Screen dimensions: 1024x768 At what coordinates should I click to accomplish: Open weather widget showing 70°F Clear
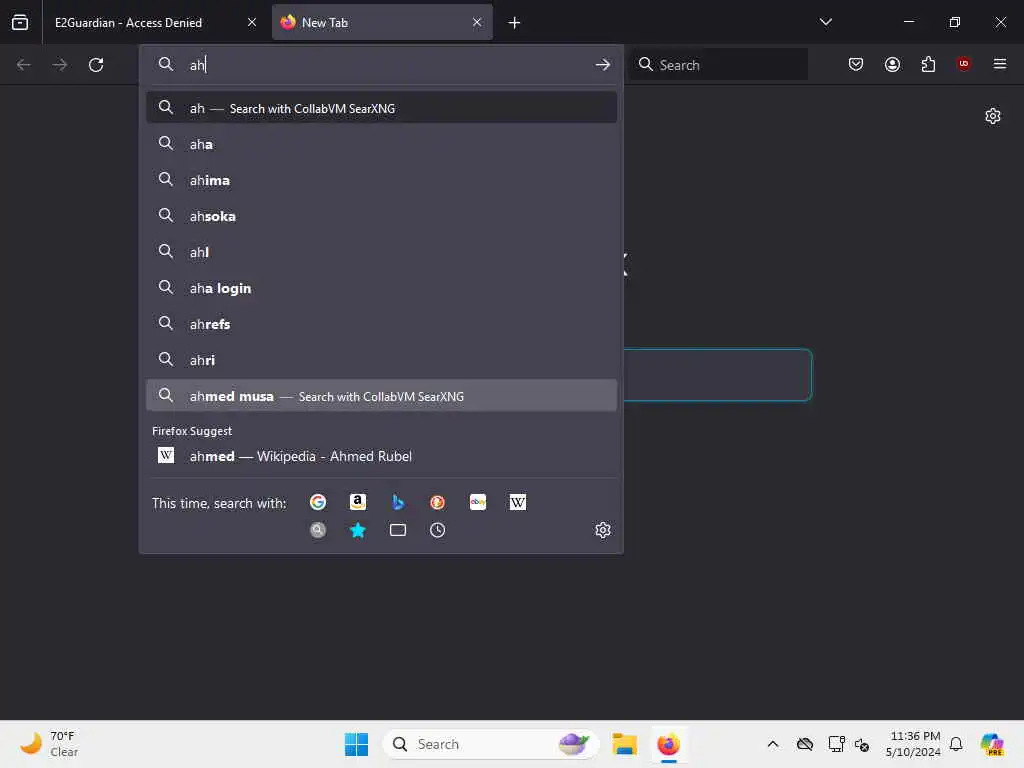tap(50, 744)
